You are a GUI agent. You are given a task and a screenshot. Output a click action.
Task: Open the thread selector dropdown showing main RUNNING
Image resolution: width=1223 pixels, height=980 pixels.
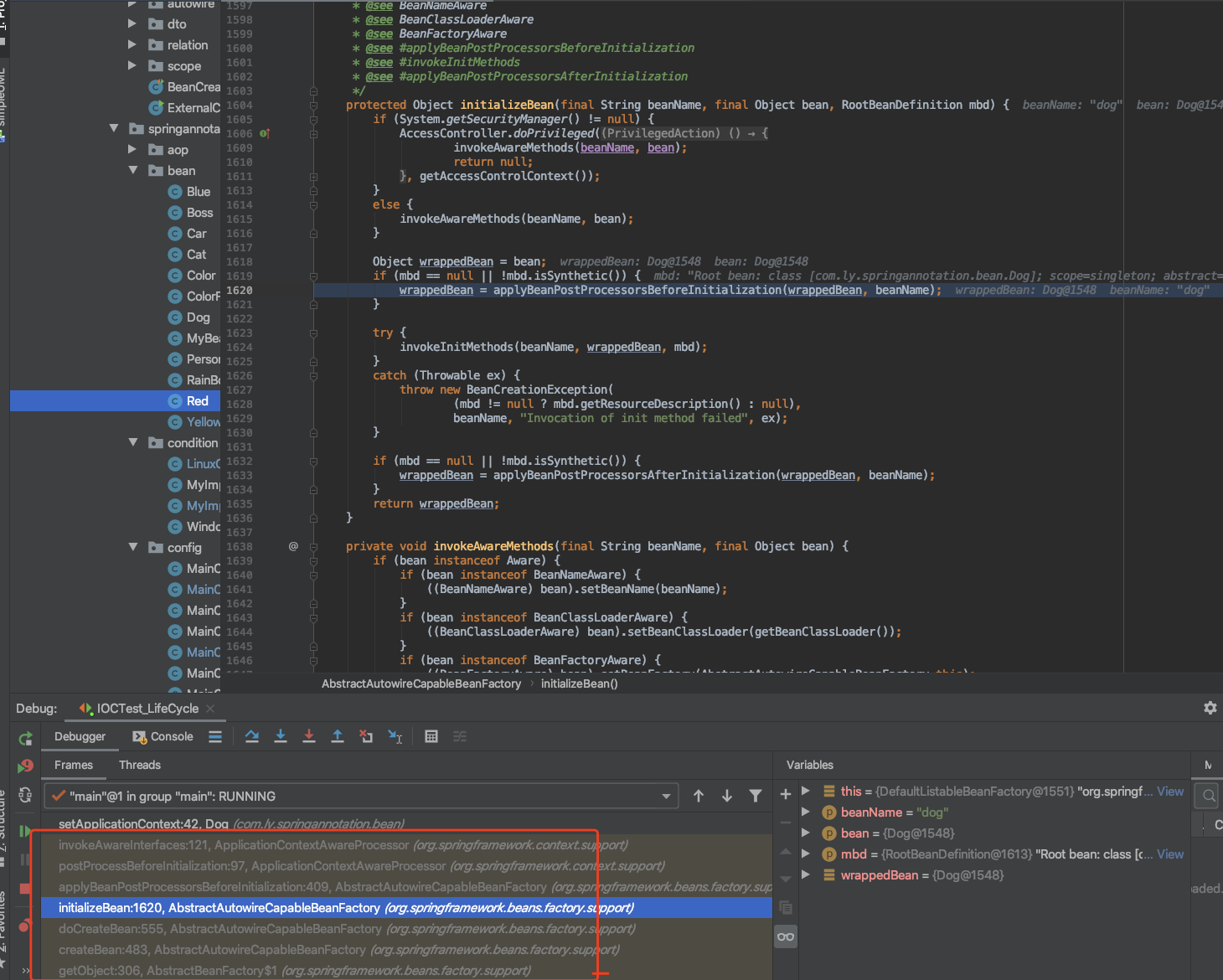pos(361,796)
